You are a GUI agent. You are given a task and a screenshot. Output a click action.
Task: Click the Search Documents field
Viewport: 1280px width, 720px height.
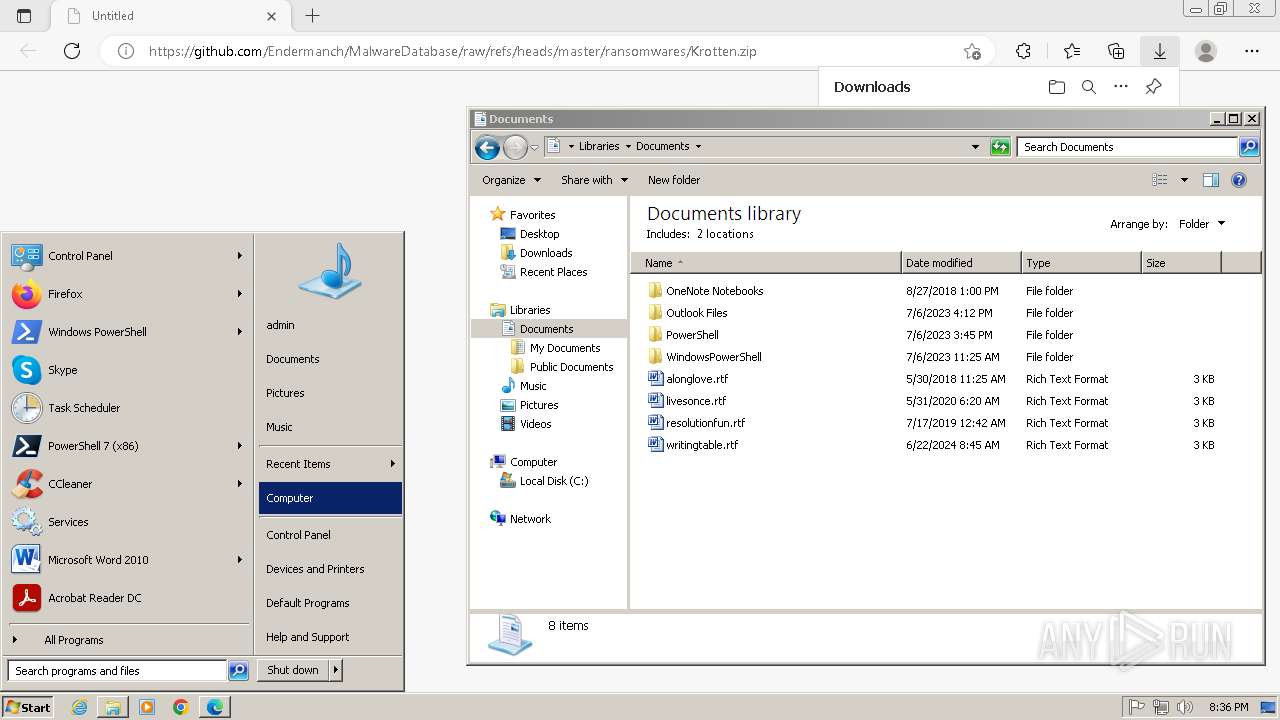point(1127,147)
